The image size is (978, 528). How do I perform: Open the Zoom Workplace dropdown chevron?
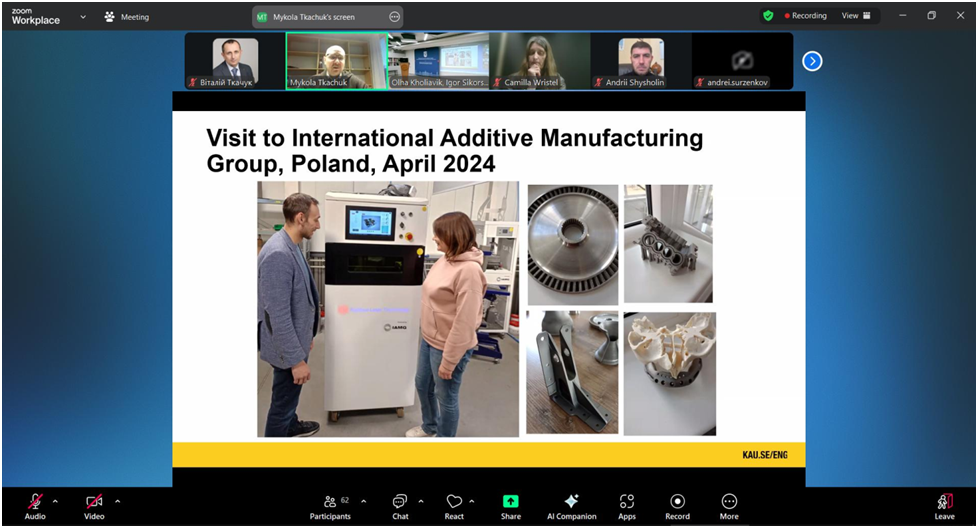click(x=82, y=17)
